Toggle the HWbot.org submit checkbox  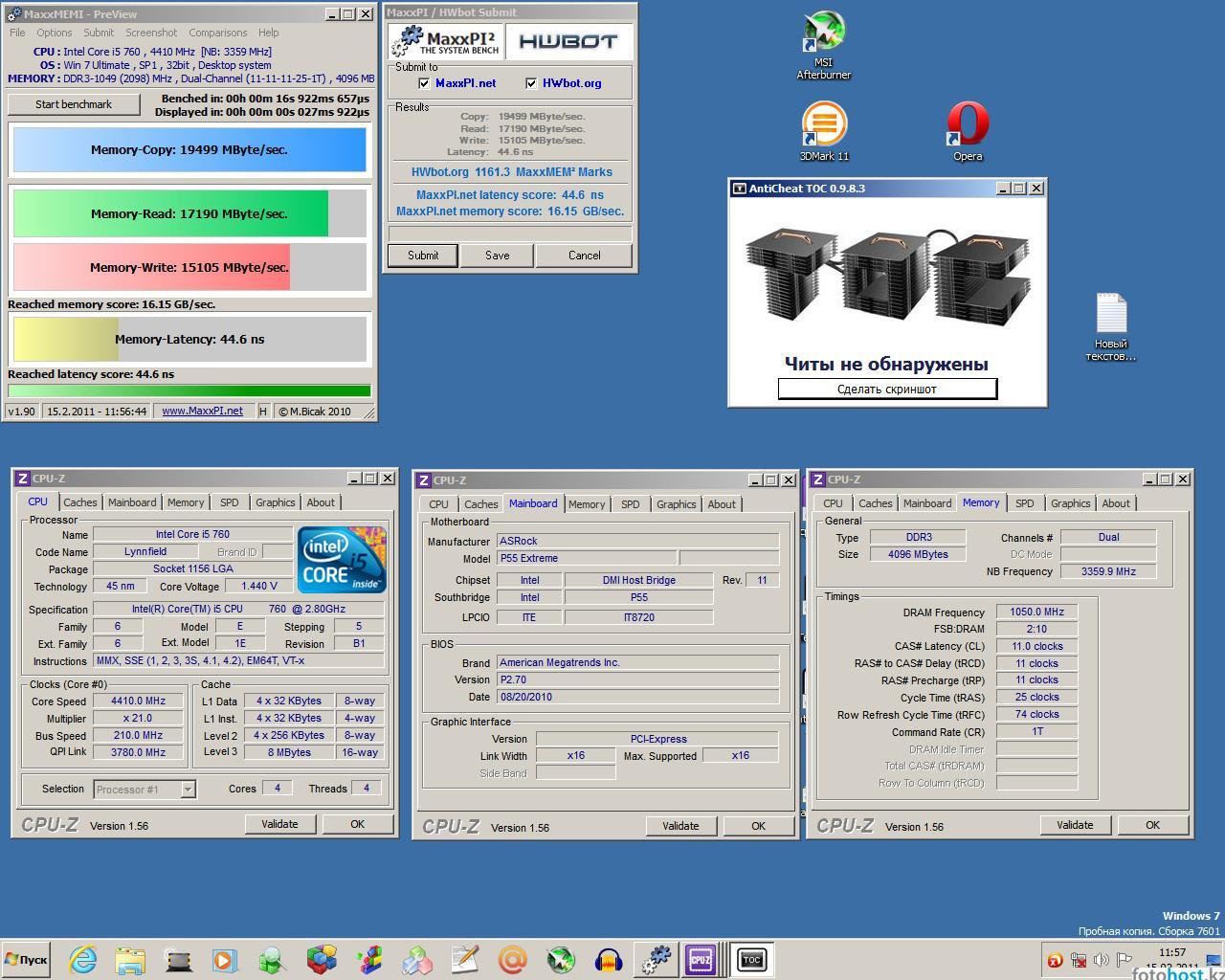pos(531,83)
